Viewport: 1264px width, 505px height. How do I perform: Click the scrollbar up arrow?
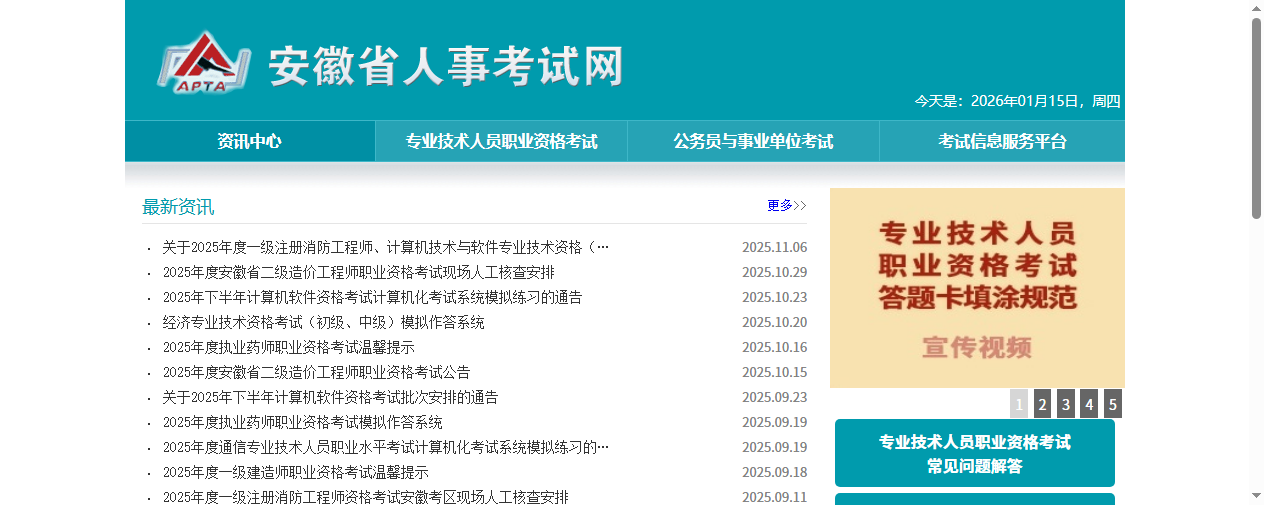click(x=1256, y=8)
